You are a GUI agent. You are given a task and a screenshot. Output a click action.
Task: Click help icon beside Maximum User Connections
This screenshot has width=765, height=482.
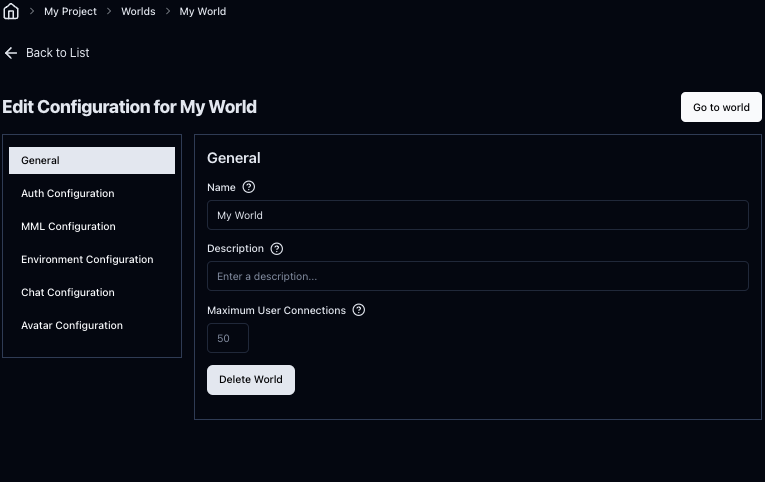[359, 310]
